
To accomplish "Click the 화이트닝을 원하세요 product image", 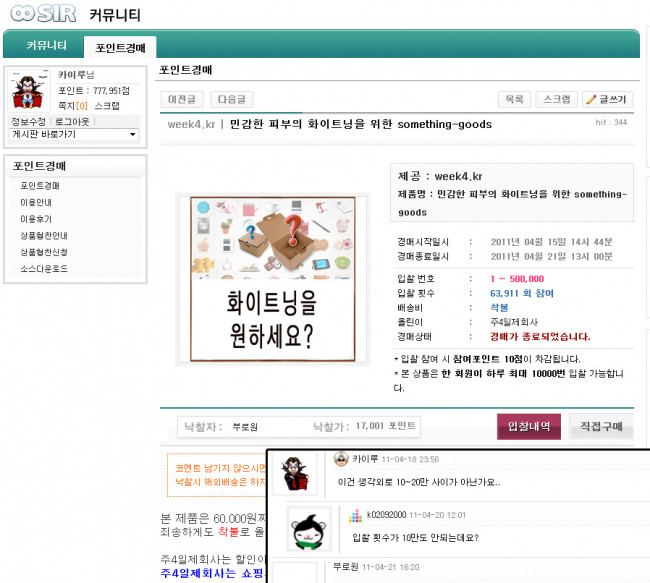I will tap(272, 279).
